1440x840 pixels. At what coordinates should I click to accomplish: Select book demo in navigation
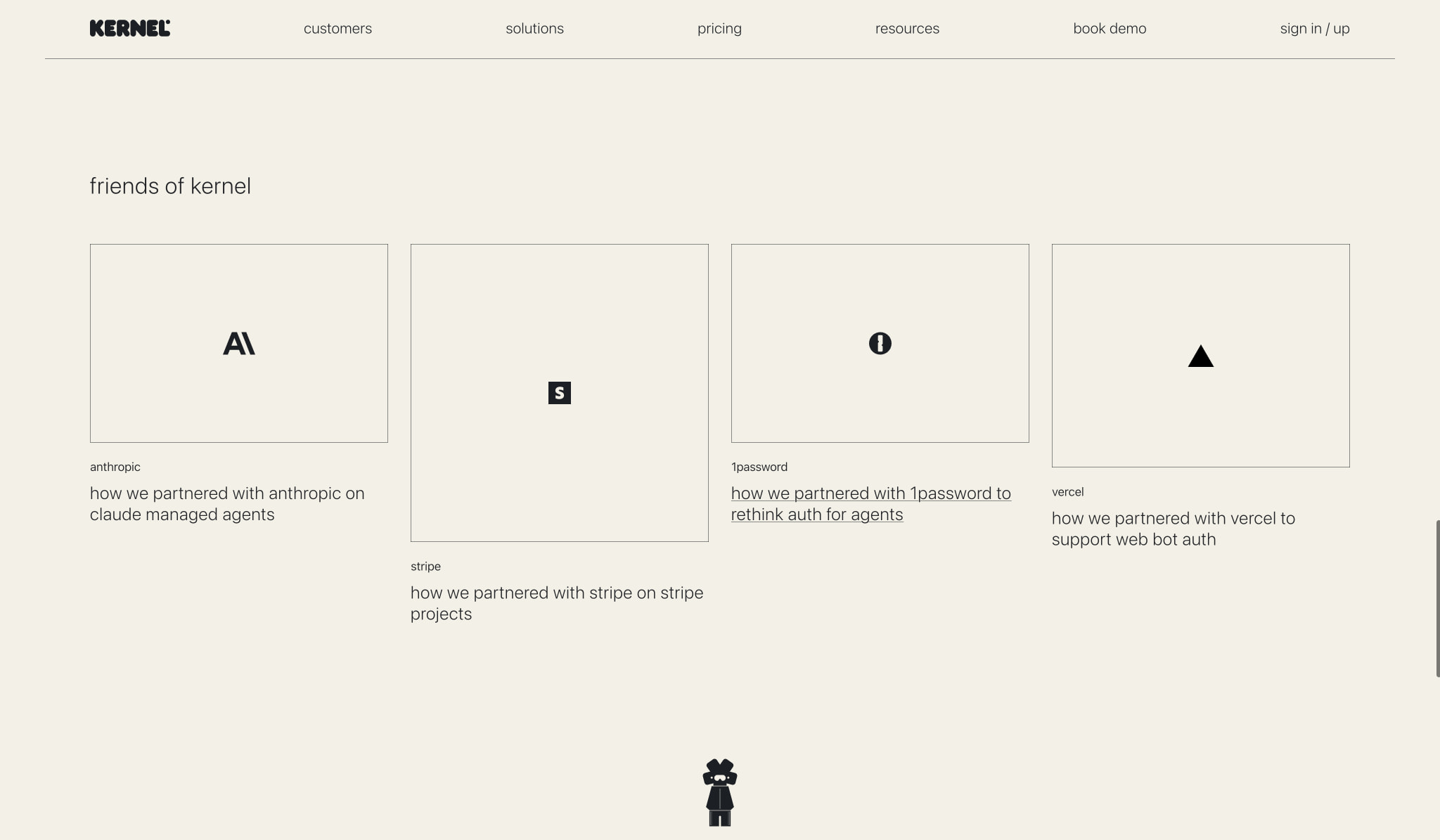click(x=1110, y=29)
